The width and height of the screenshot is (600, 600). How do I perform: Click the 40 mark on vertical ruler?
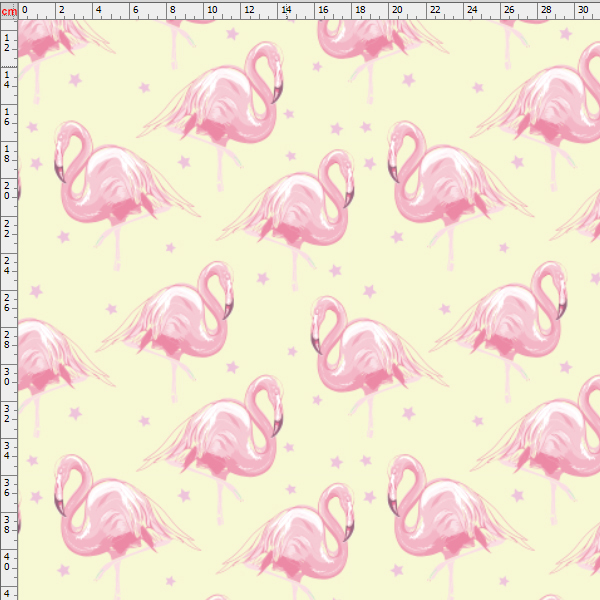[7, 562]
